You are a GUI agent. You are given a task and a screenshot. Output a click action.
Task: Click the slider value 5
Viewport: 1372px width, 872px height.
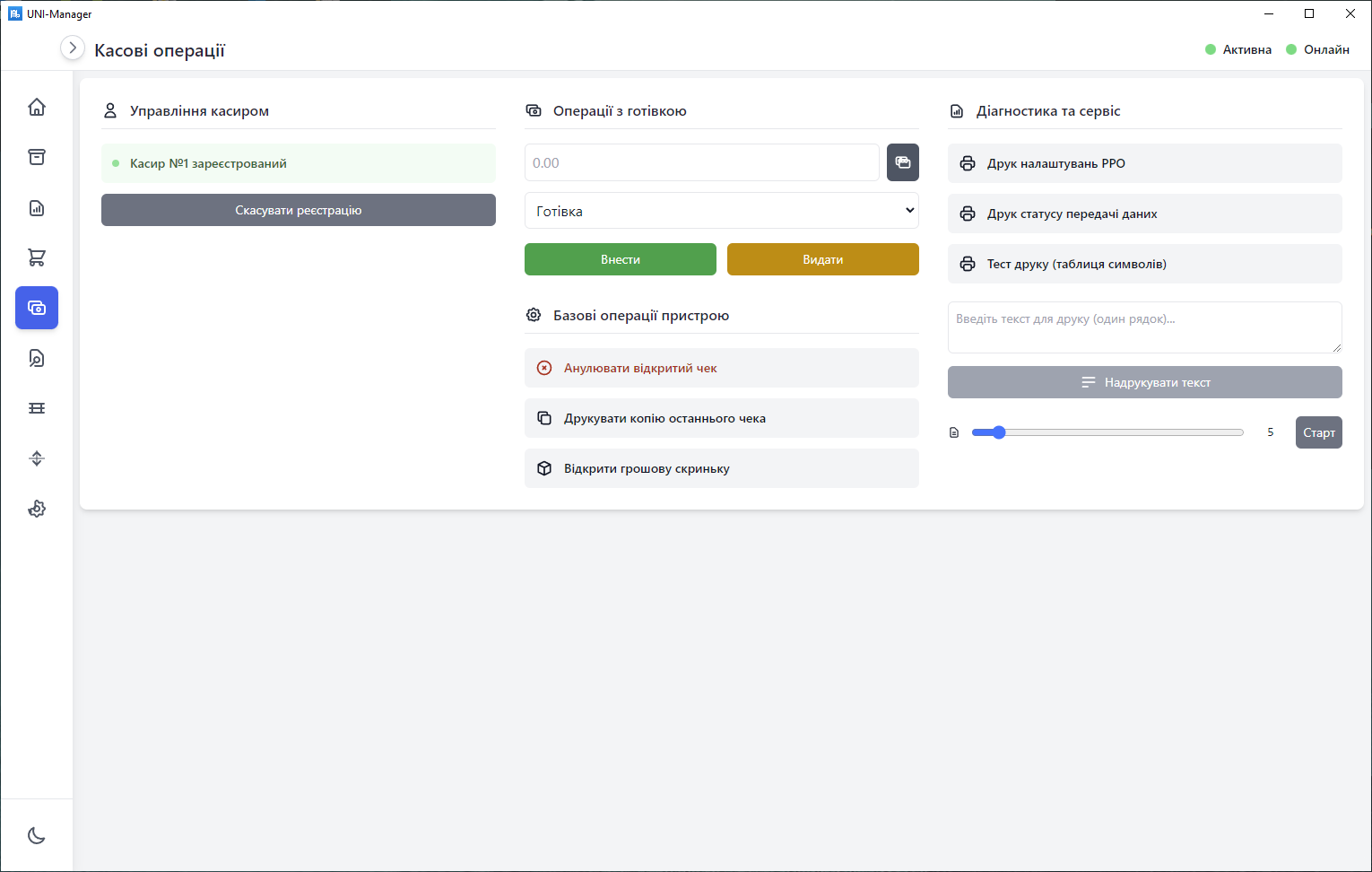pyautogui.click(x=1270, y=432)
